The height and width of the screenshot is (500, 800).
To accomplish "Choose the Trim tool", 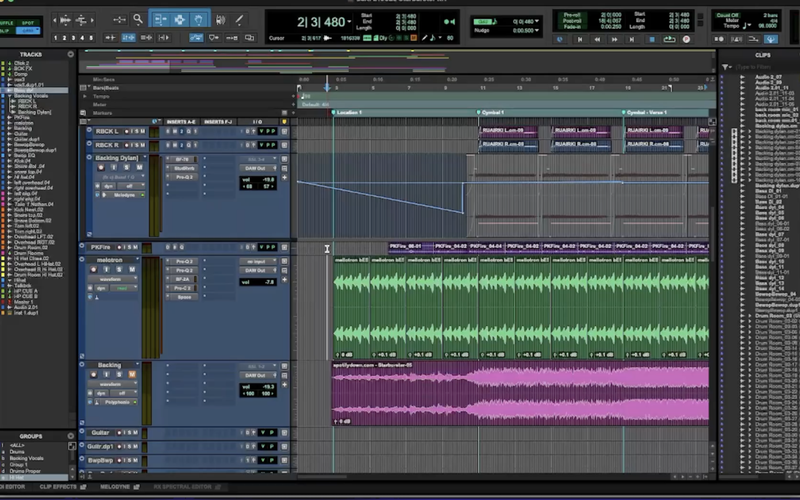I will pos(159,19).
